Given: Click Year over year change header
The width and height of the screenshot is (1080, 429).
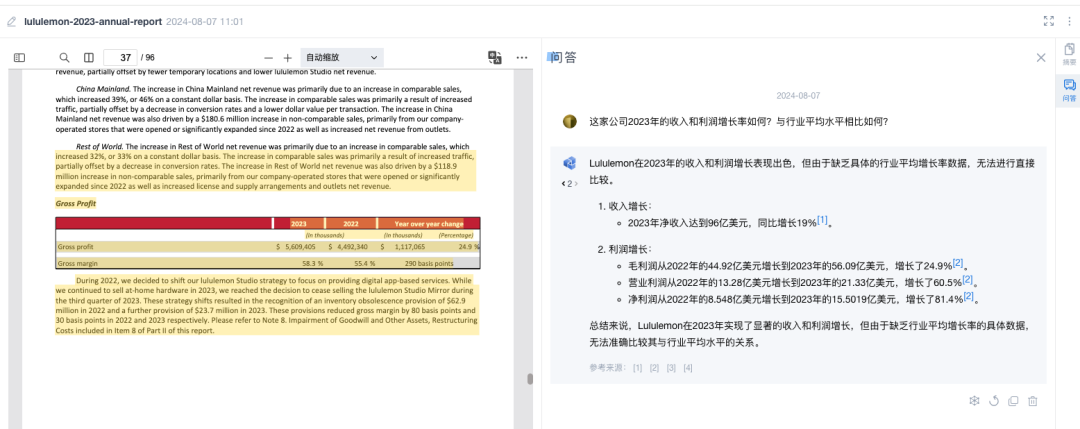Looking at the screenshot, I should pyautogui.click(x=428, y=224).
